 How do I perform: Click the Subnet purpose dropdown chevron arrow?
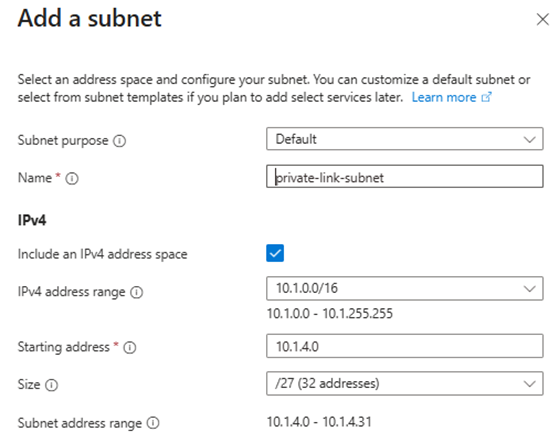529,139
